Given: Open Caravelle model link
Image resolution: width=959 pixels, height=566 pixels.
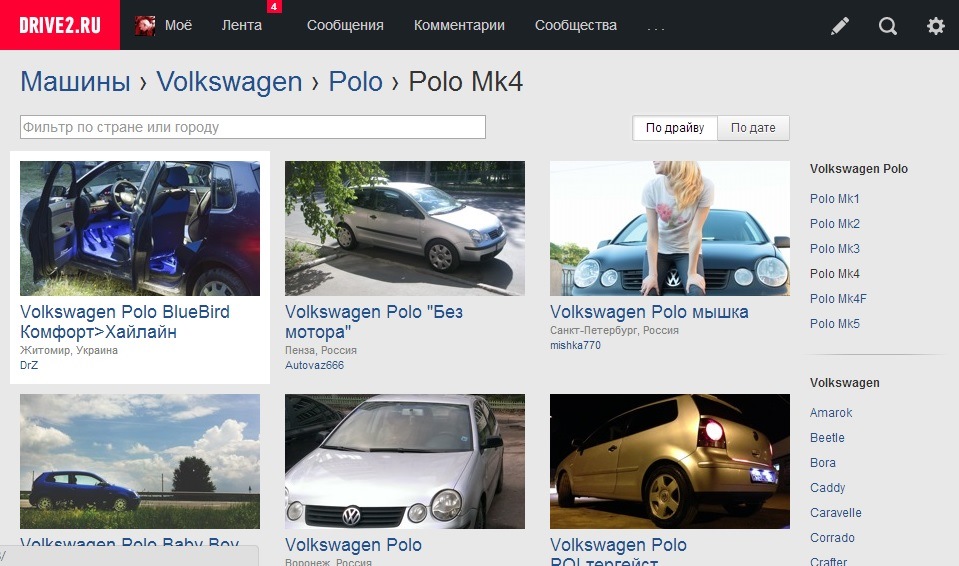Looking at the screenshot, I should pos(835,513).
